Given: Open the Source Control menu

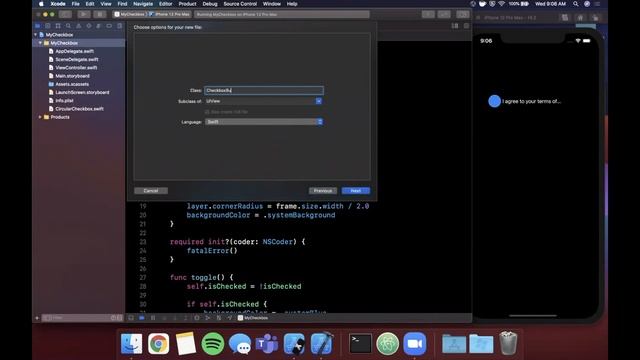Looking at the screenshot, I should (x=240, y=4).
